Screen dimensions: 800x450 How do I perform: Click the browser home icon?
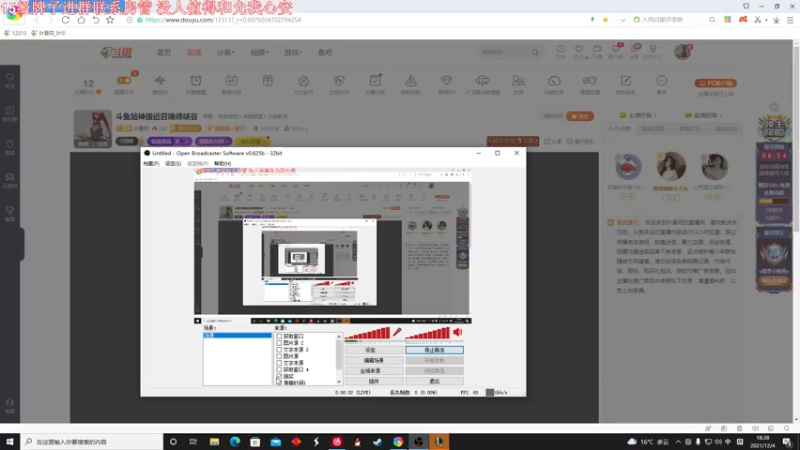[x=81, y=20]
